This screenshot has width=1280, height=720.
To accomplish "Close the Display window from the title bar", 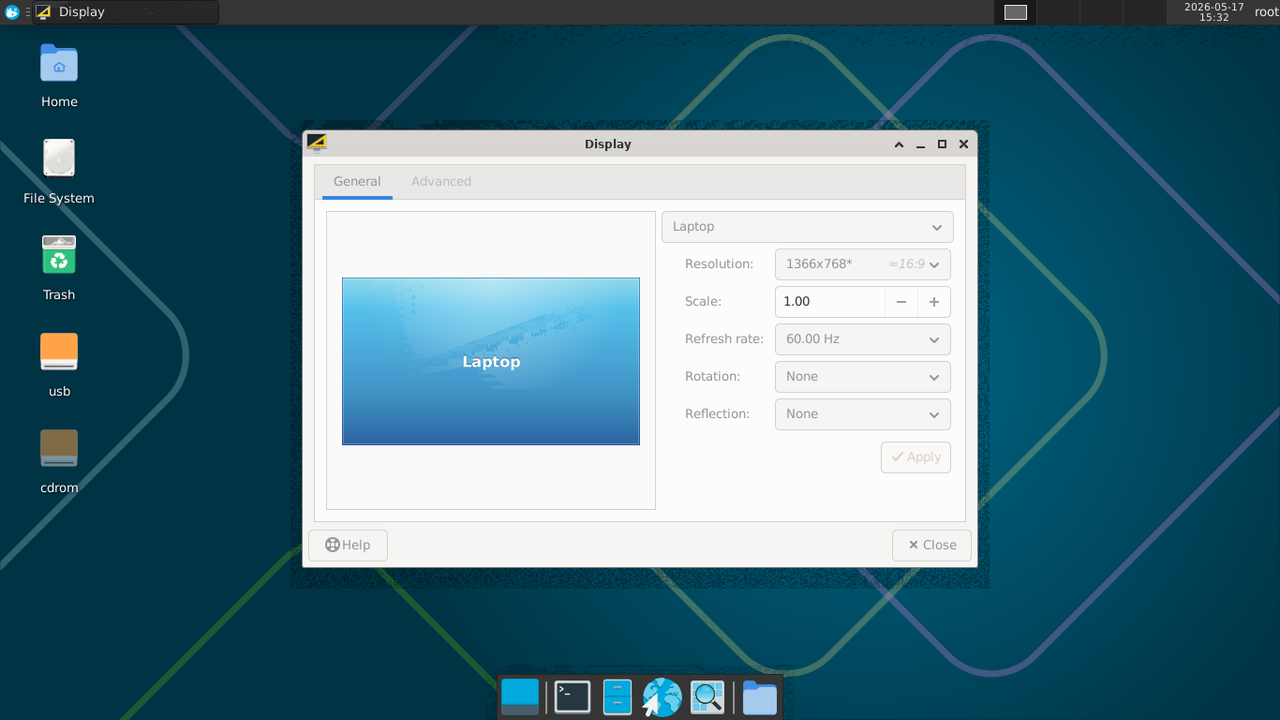I will (963, 144).
